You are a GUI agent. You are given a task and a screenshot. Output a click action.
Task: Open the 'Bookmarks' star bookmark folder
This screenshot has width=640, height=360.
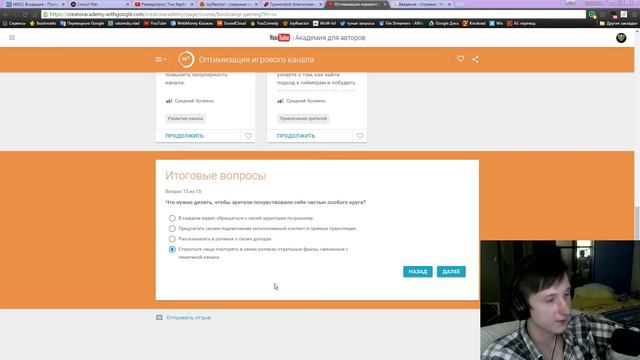tap(43, 23)
